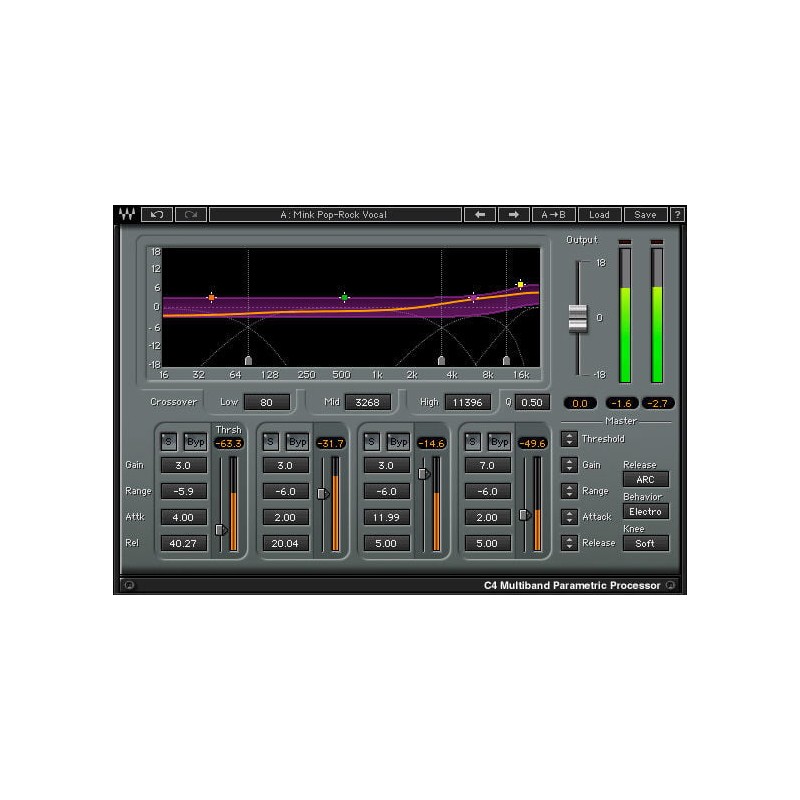Viewport: 800px width, 800px height.
Task: Select the yellow band 4 marker on the curve
Action: pyautogui.click(x=520, y=285)
